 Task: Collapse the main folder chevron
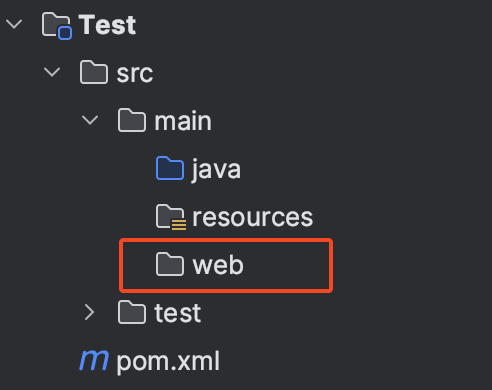tap(90, 120)
